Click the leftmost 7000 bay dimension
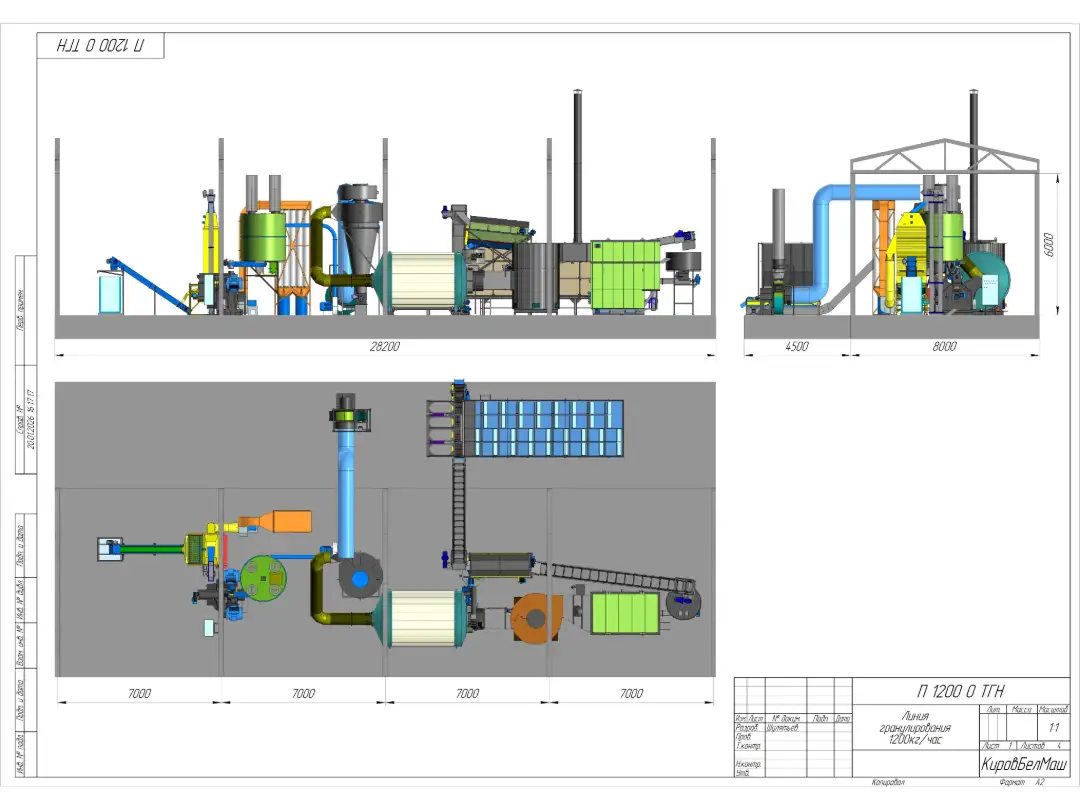Screen dimensions: 1080x810 click(138, 693)
